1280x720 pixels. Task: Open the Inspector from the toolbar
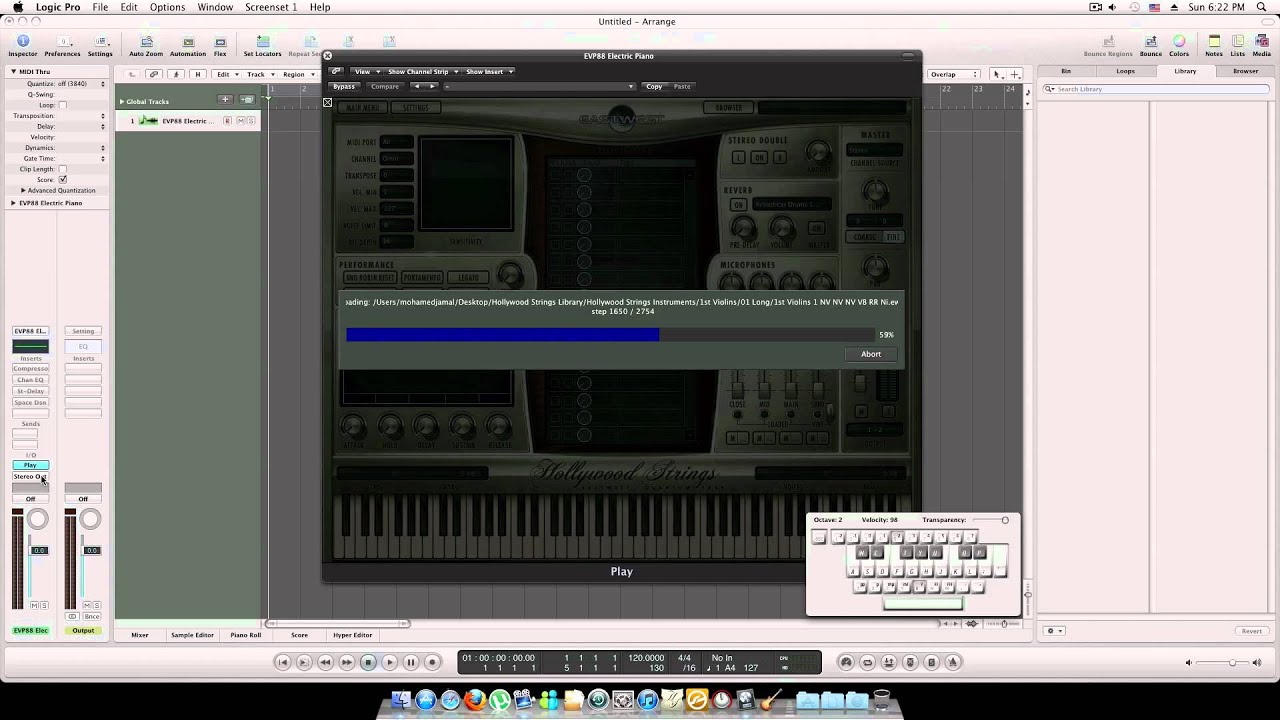click(x=22, y=46)
